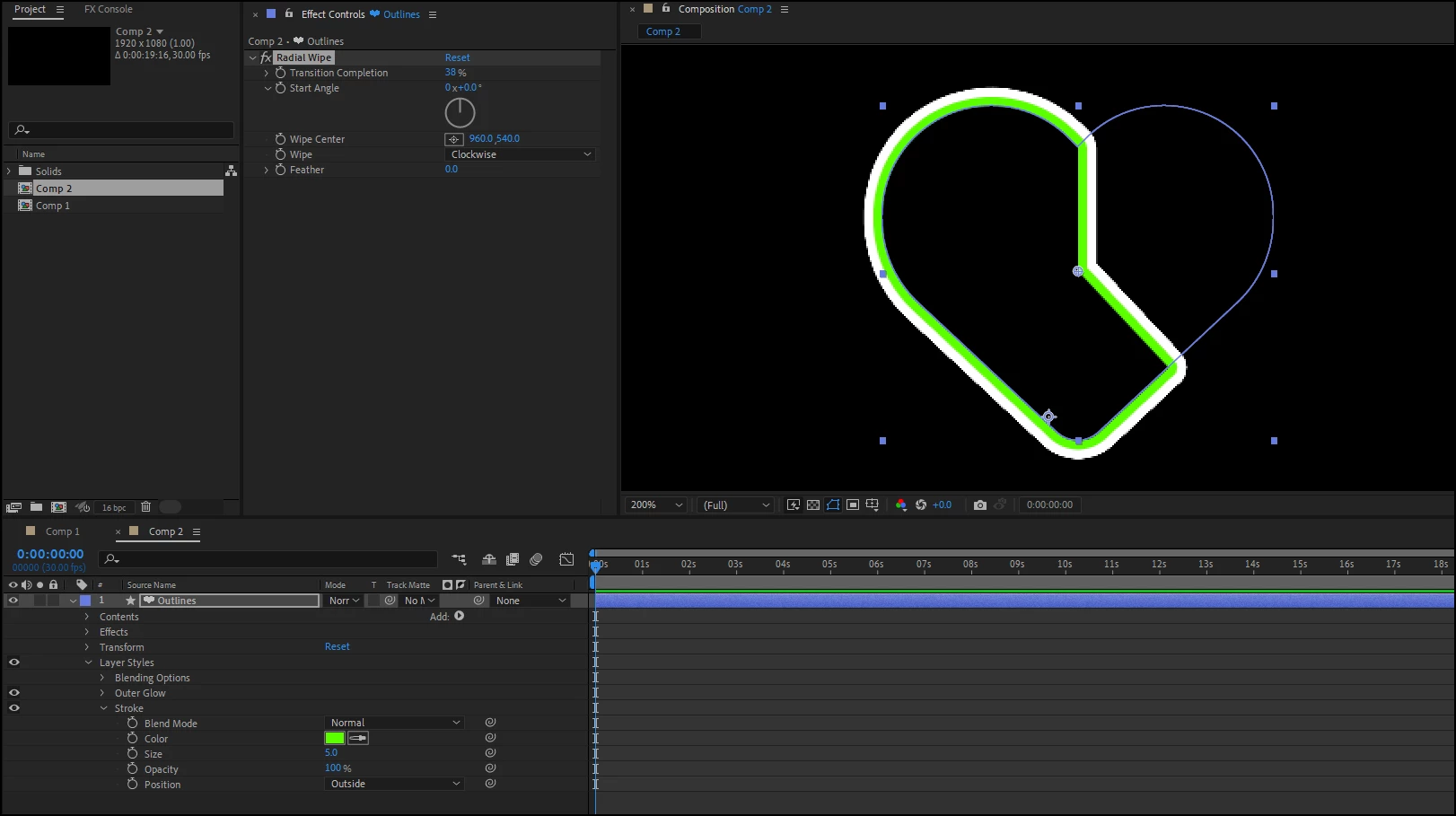This screenshot has width=1456, height=816.
Task: Toggle Transition Completion stopwatch
Action: pos(281,73)
